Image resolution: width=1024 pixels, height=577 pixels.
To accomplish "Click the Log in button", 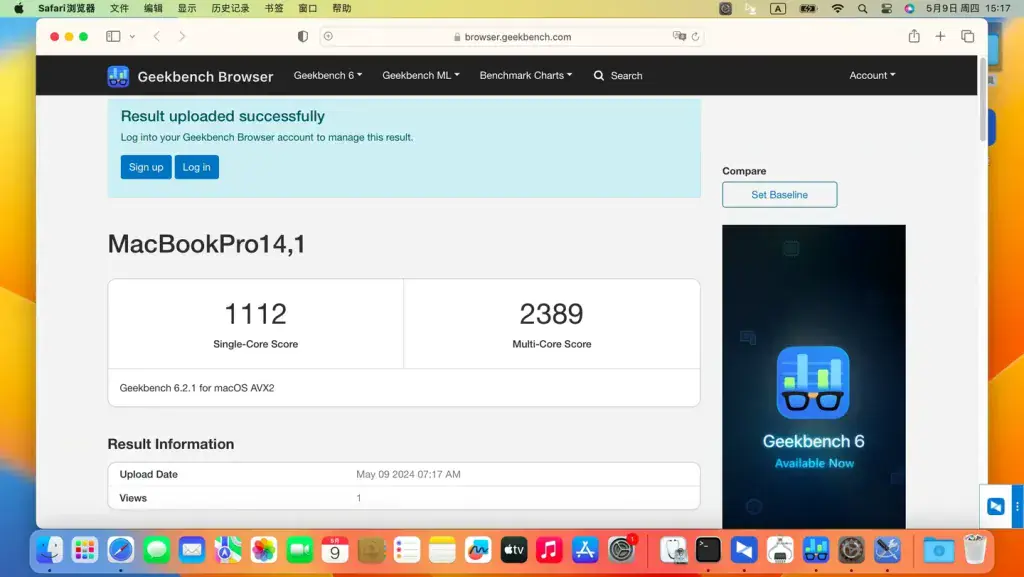I will tap(197, 167).
